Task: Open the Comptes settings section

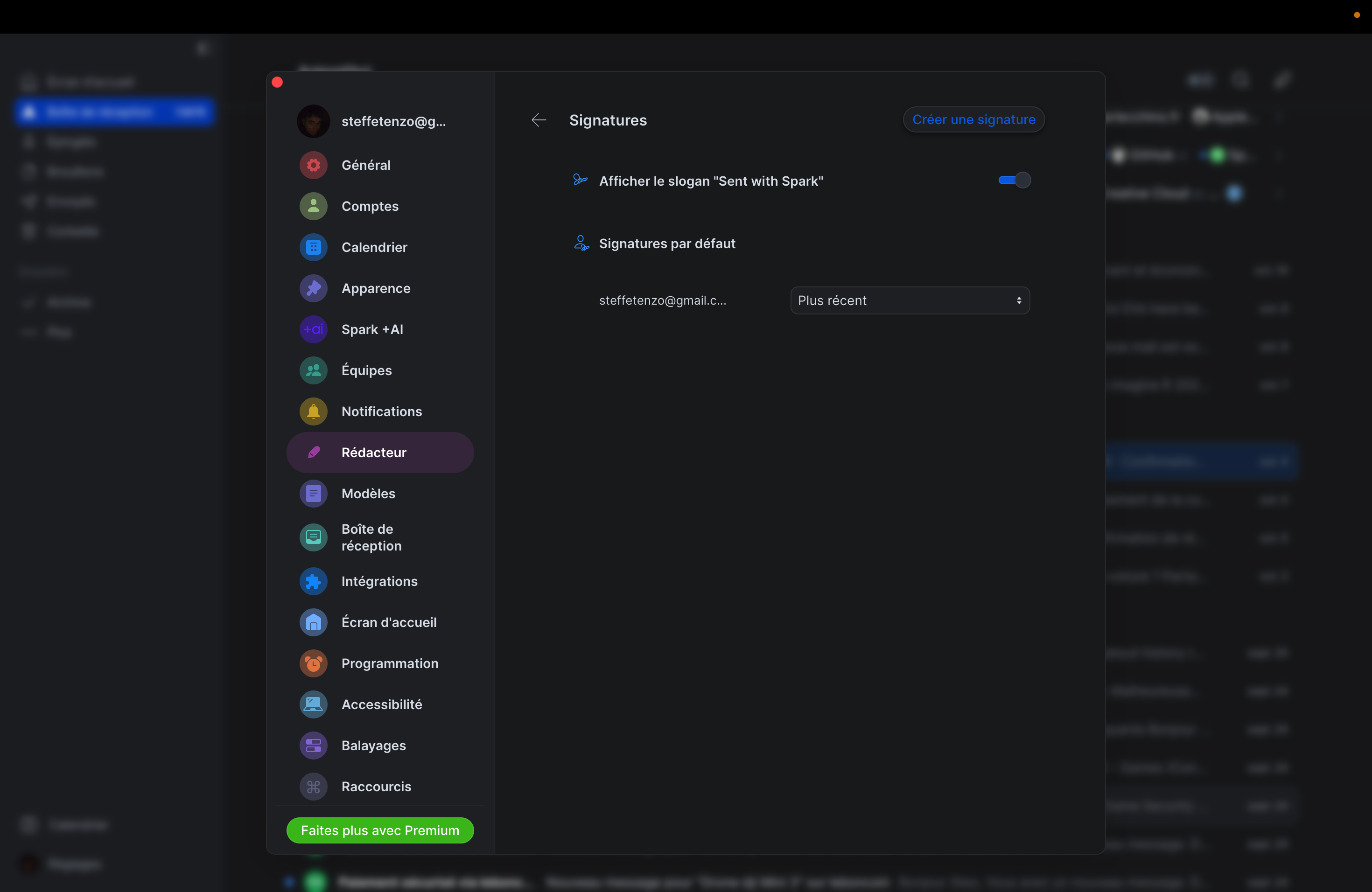Action: point(370,206)
